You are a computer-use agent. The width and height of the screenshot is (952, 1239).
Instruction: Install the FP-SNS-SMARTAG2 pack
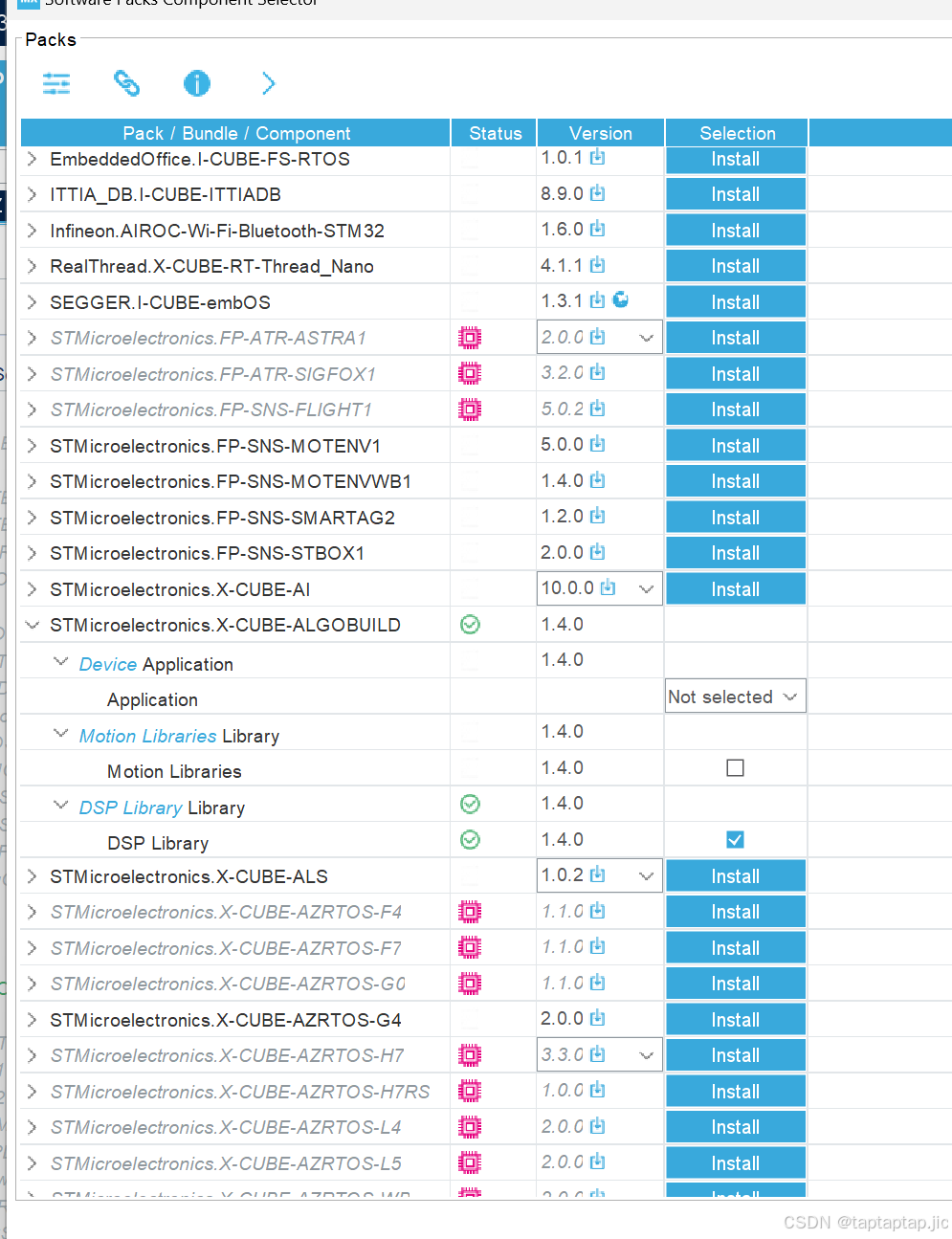point(736,518)
